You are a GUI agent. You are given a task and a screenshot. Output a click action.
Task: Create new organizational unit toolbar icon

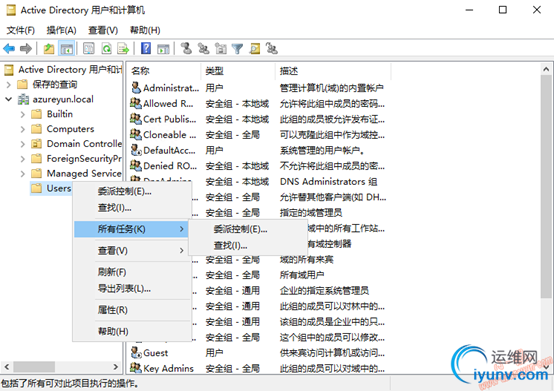coord(221,48)
